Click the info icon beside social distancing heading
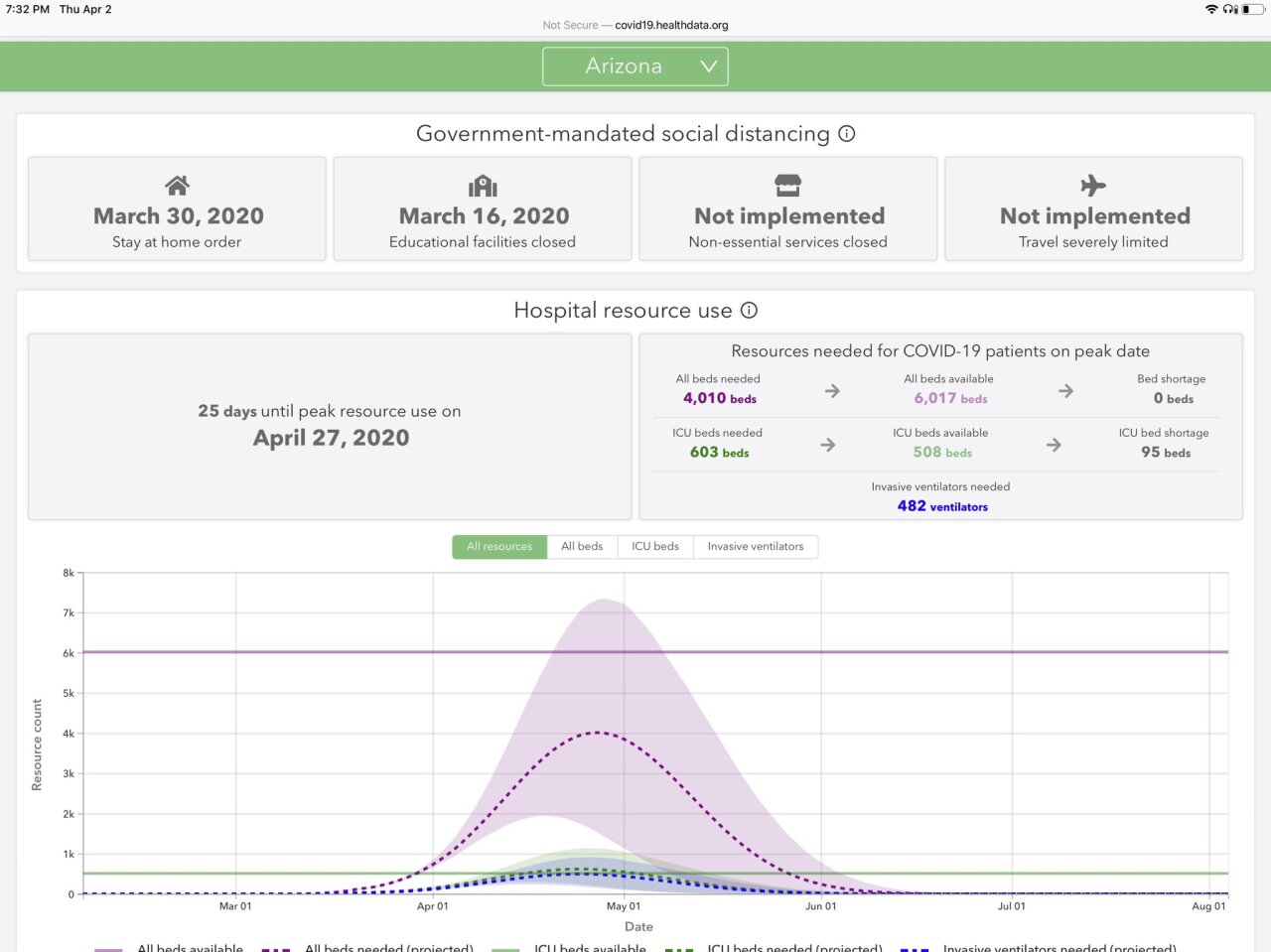The image size is (1271, 952). pos(847,134)
